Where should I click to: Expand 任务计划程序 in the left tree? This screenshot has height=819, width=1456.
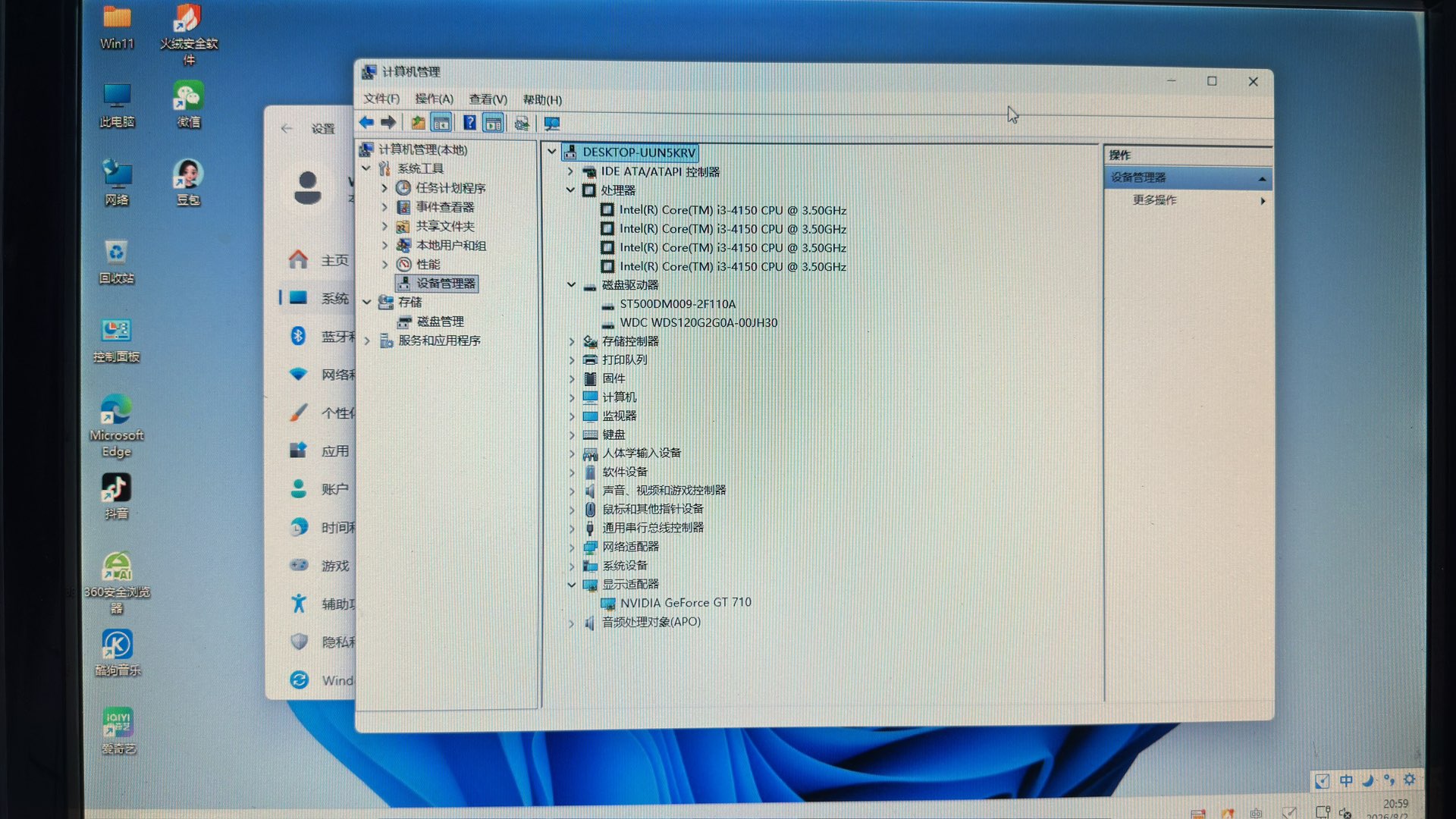pos(384,187)
